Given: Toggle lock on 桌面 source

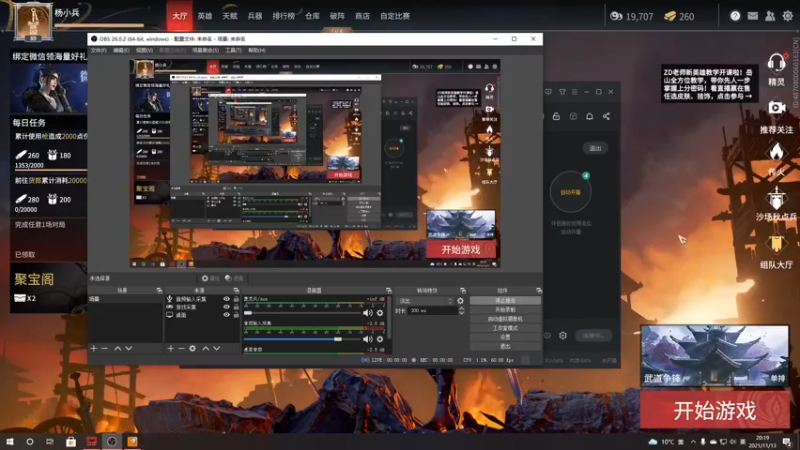Looking at the screenshot, I should click(x=236, y=315).
